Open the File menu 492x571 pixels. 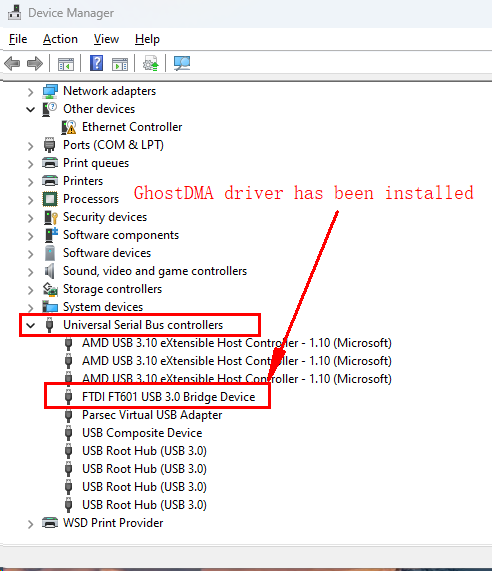(x=18, y=39)
